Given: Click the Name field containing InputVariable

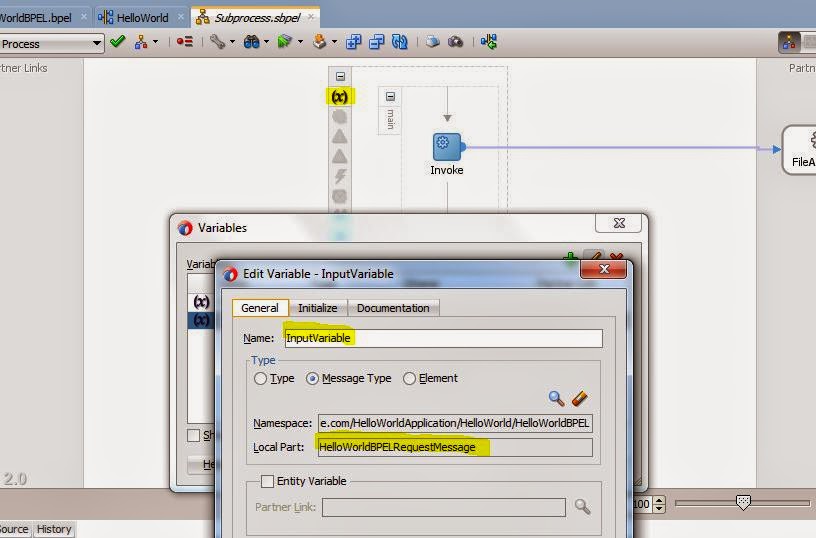Looking at the screenshot, I should [443, 338].
